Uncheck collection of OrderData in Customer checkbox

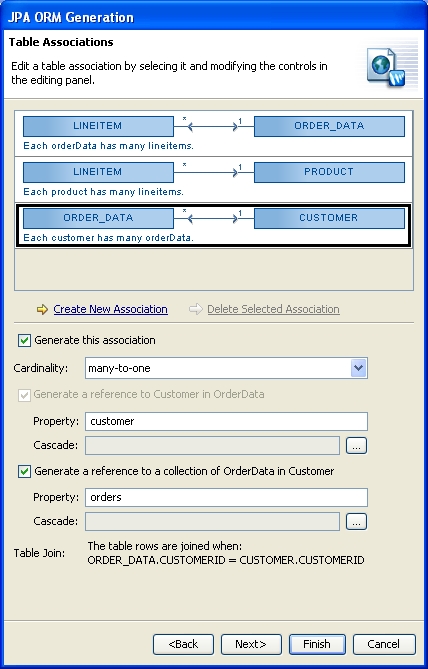click(24, 471)
